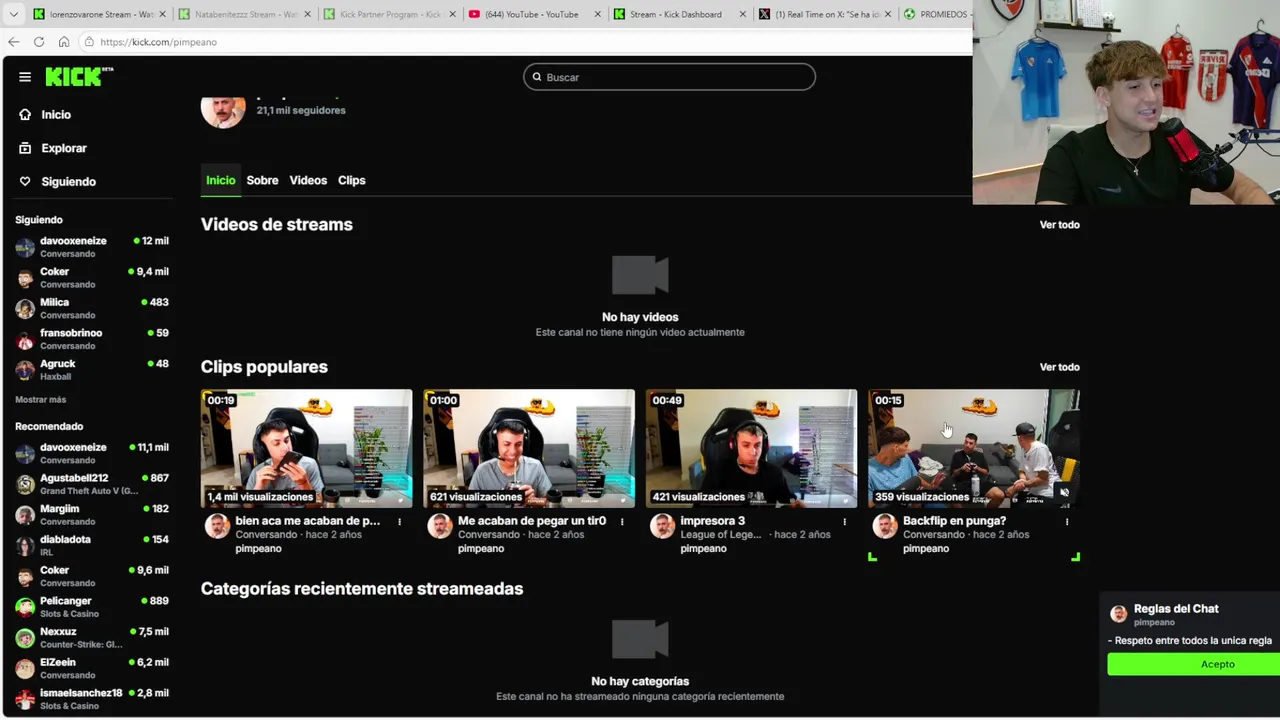Open fransobrinoo channel avatar in sidebar
The image size is (1280, 720).
tap(25, 339)
